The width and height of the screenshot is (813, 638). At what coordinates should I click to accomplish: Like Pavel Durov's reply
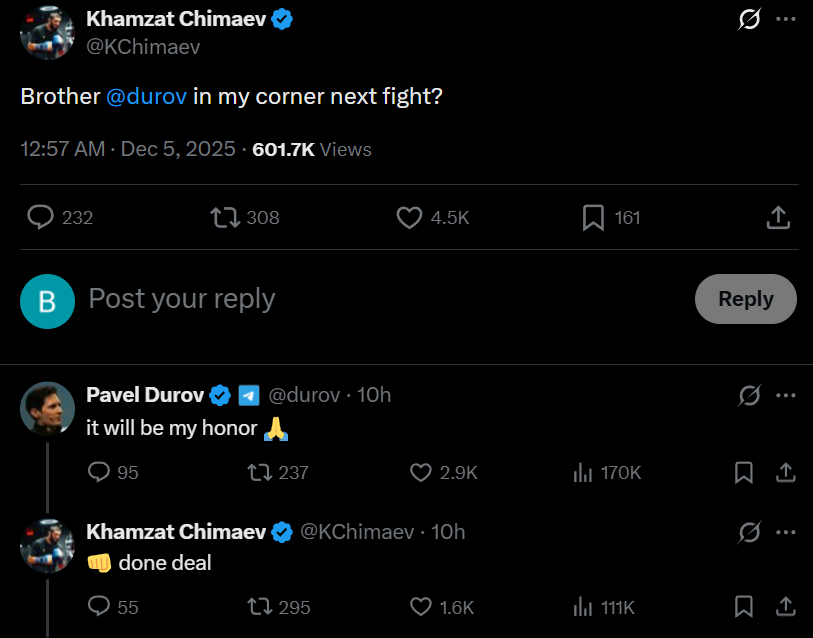pos(421,472)
